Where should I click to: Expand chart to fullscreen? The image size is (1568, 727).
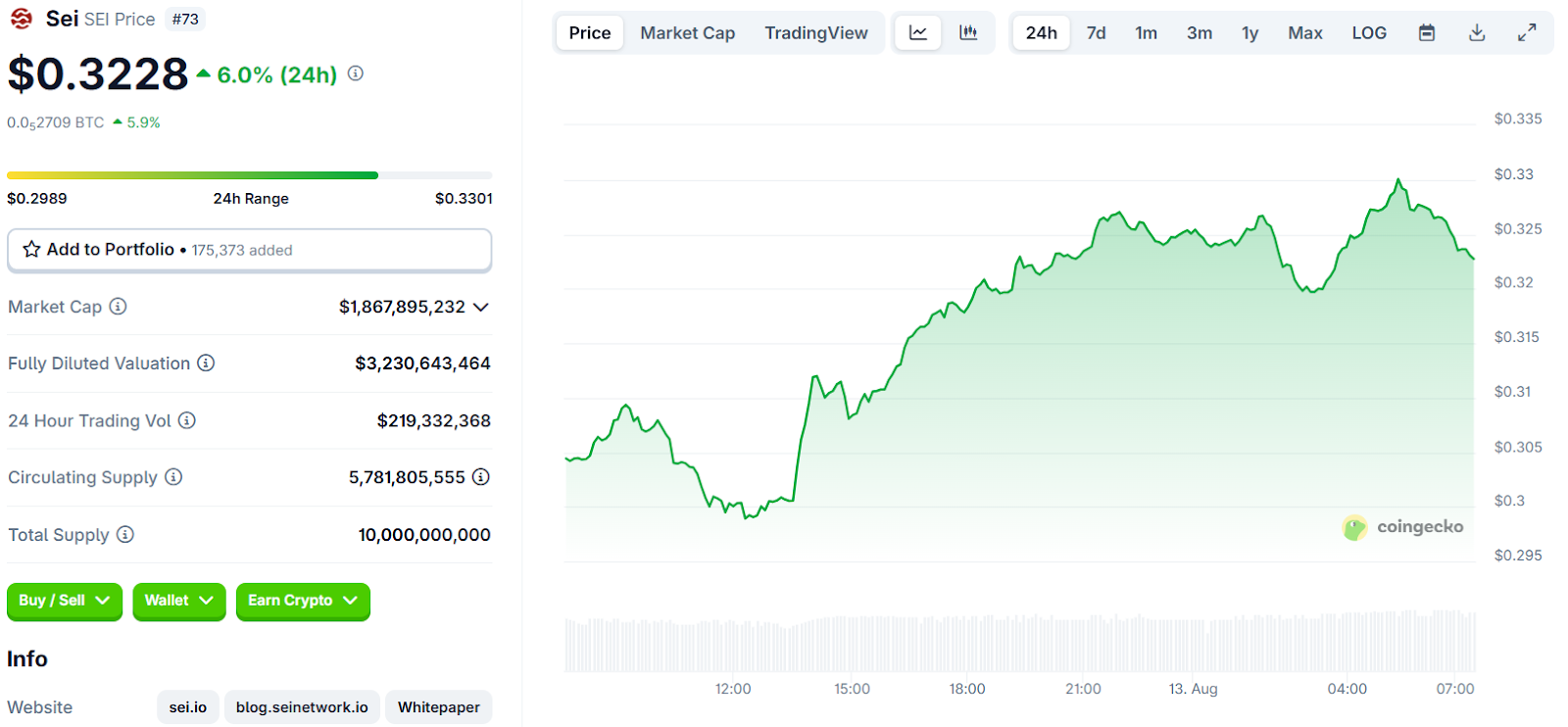coord(1527,33)
